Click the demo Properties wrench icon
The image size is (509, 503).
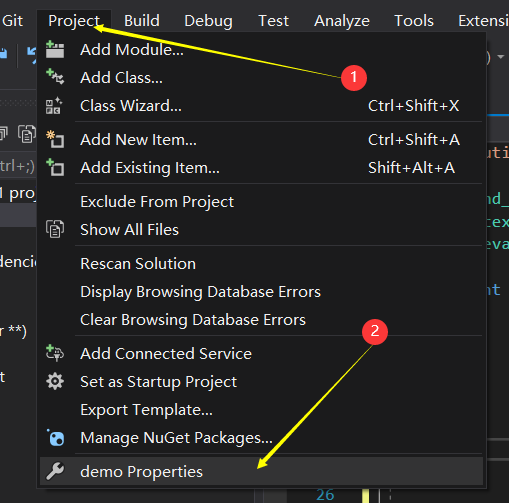(55, 471)
